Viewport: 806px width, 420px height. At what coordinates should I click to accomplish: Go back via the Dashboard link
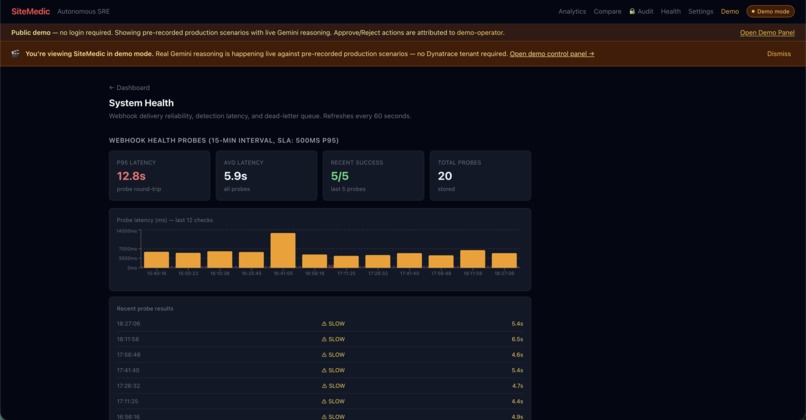coord(130,87)
